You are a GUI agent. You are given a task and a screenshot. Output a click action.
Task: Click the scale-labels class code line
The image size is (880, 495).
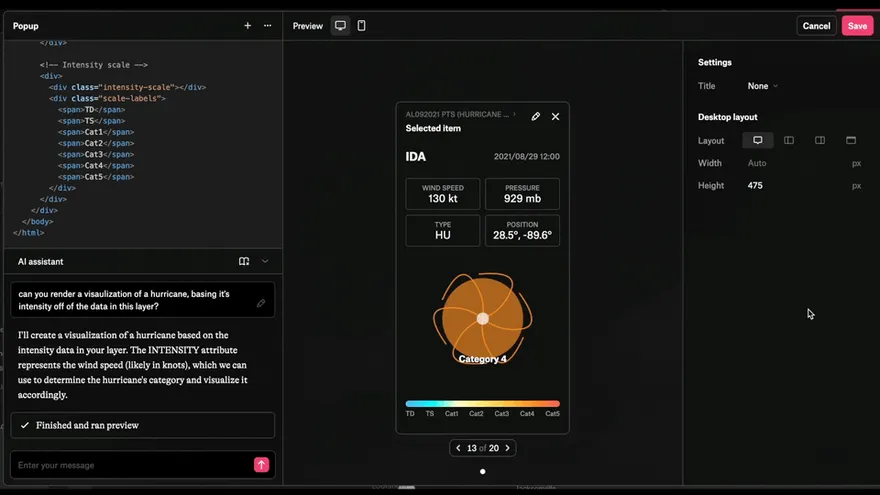pos(107,98)
